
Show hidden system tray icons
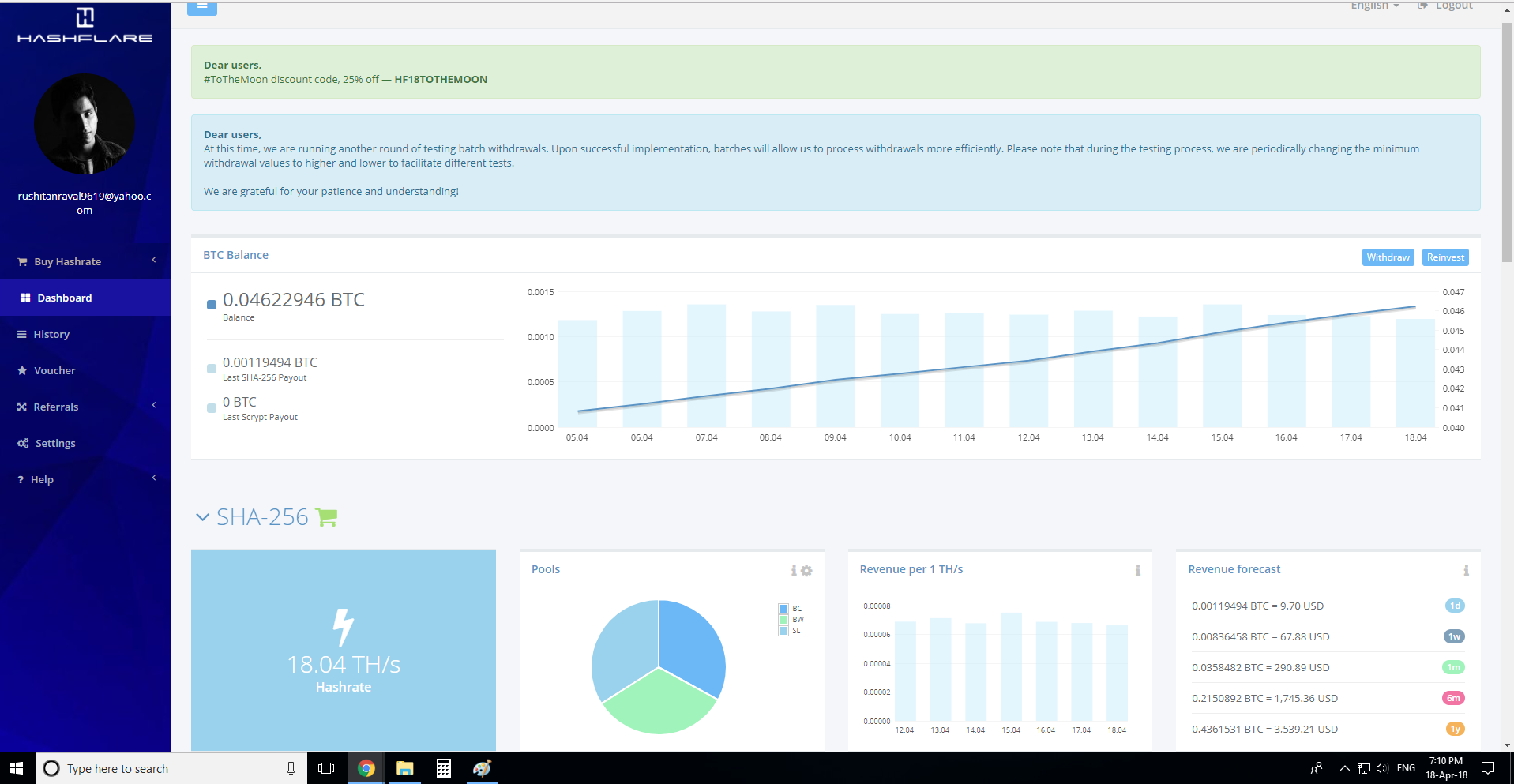1344,768
